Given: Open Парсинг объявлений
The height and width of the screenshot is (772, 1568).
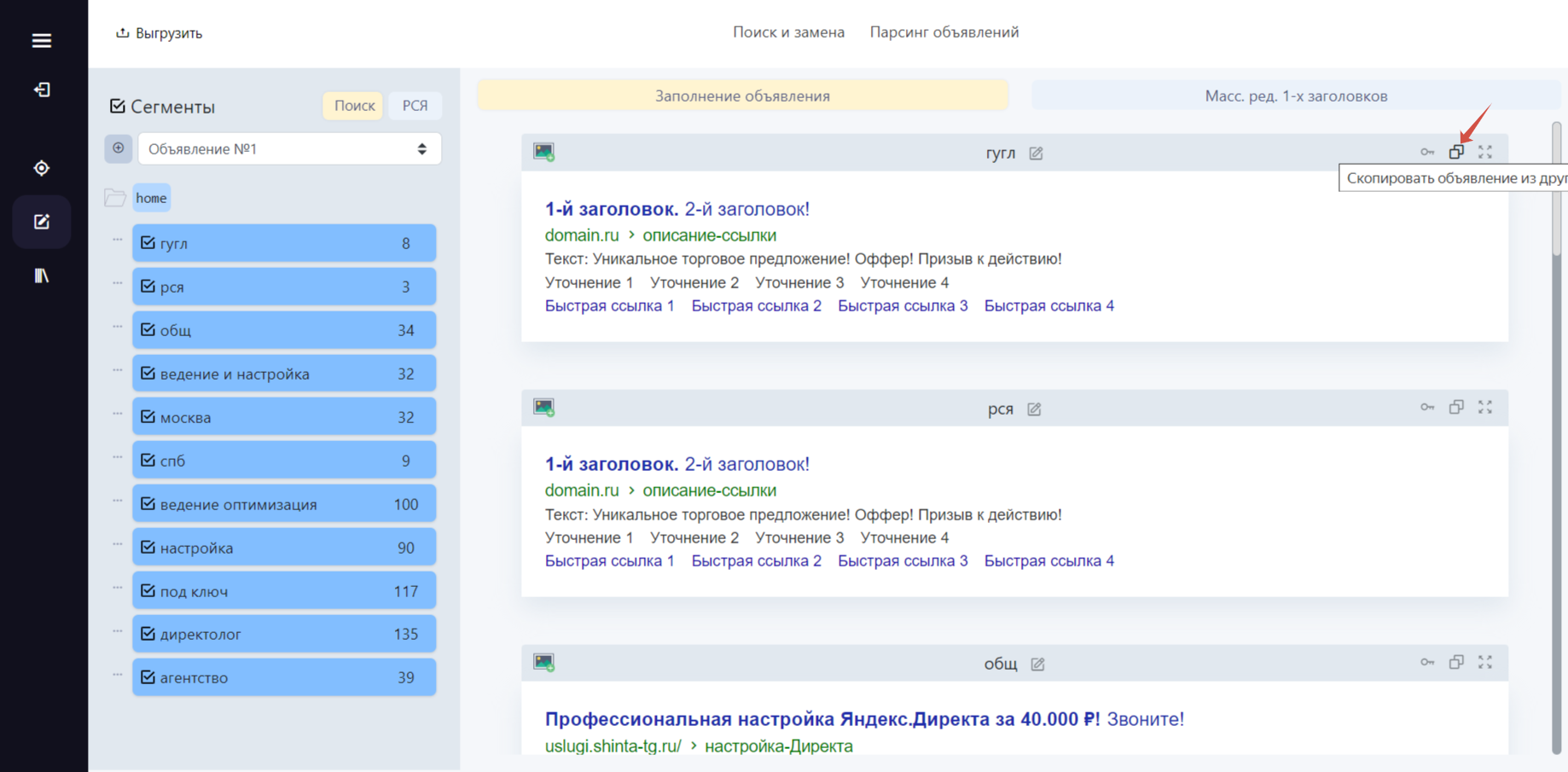Looking at the screenshot, I should (944, 32).
